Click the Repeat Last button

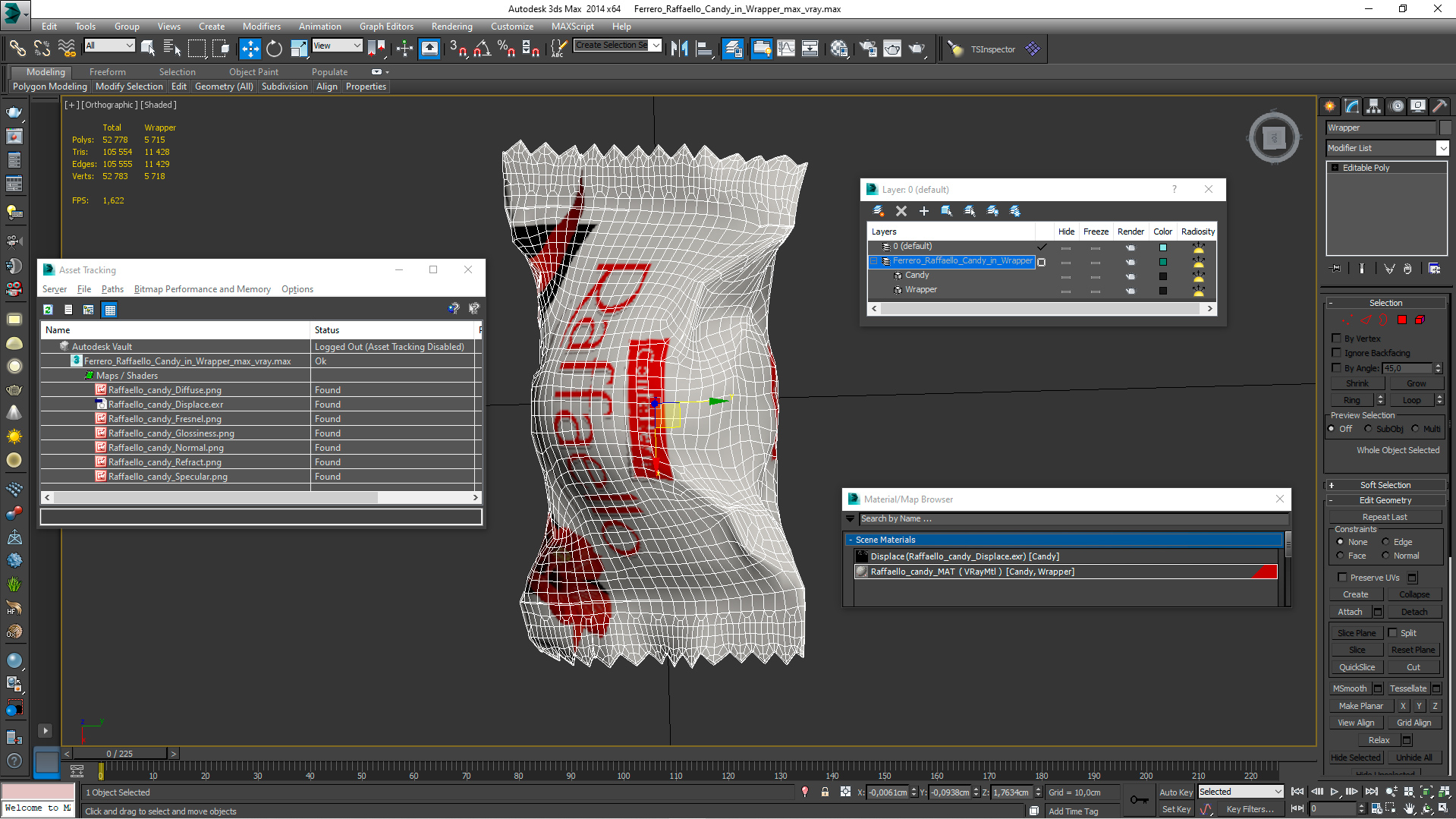pos(1385,517)
